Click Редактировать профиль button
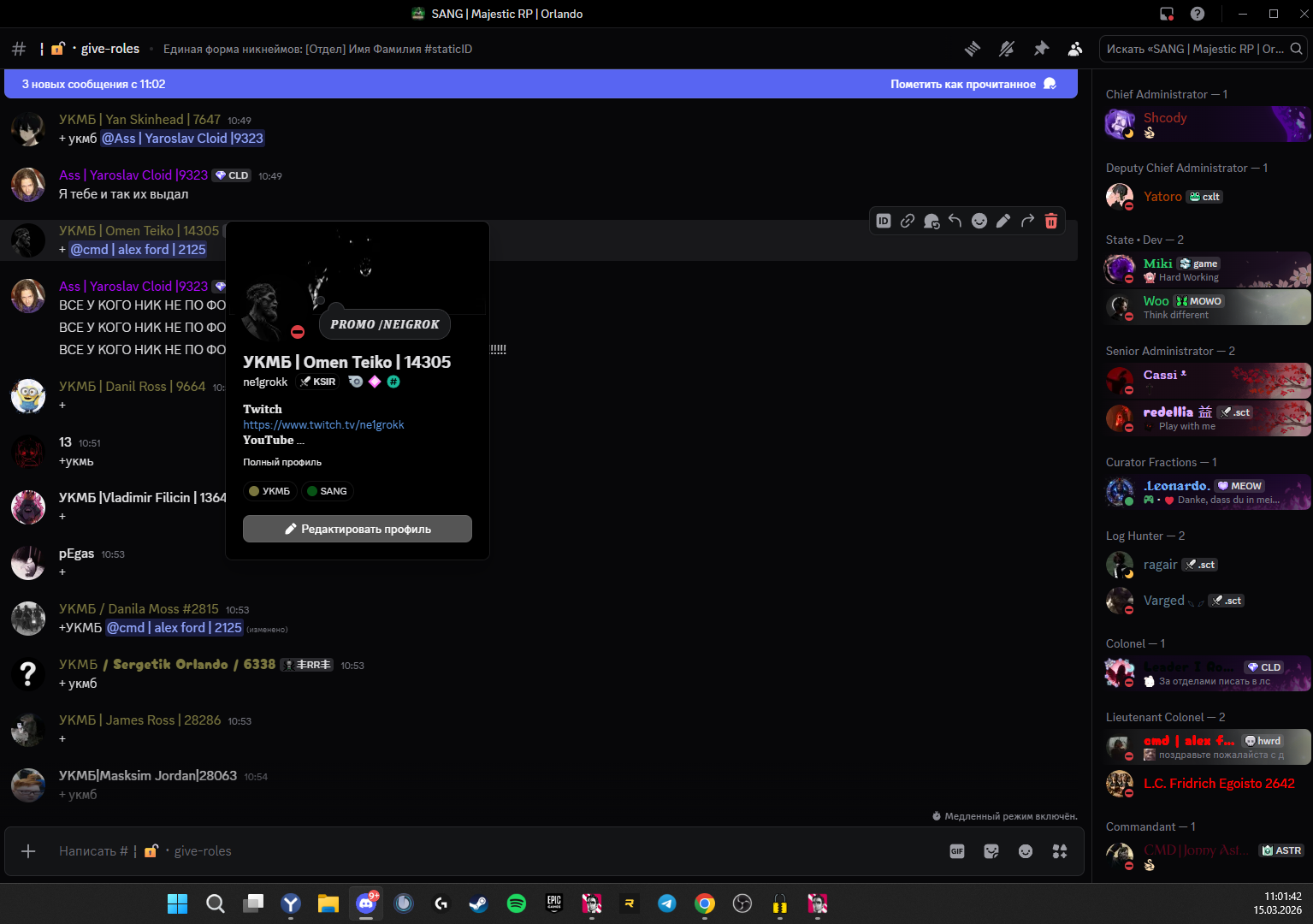Image resolution: width=1313 pixels, height=924 pixels. coord(358,529)
